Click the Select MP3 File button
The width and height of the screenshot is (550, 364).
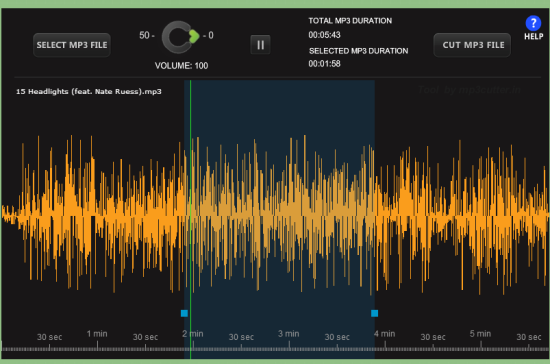coord(72,45)
